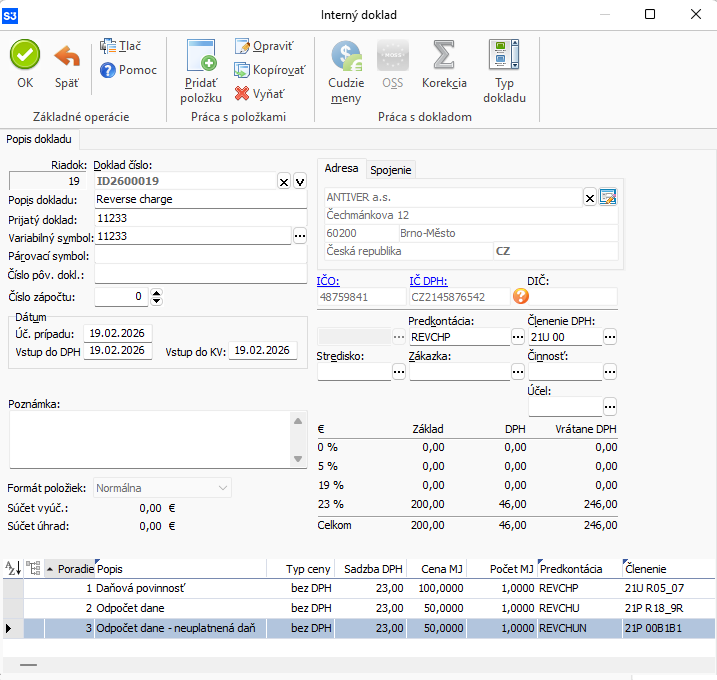Open the Formát položiek dropdown
The image size is (717, 680).
pos(222,488)
